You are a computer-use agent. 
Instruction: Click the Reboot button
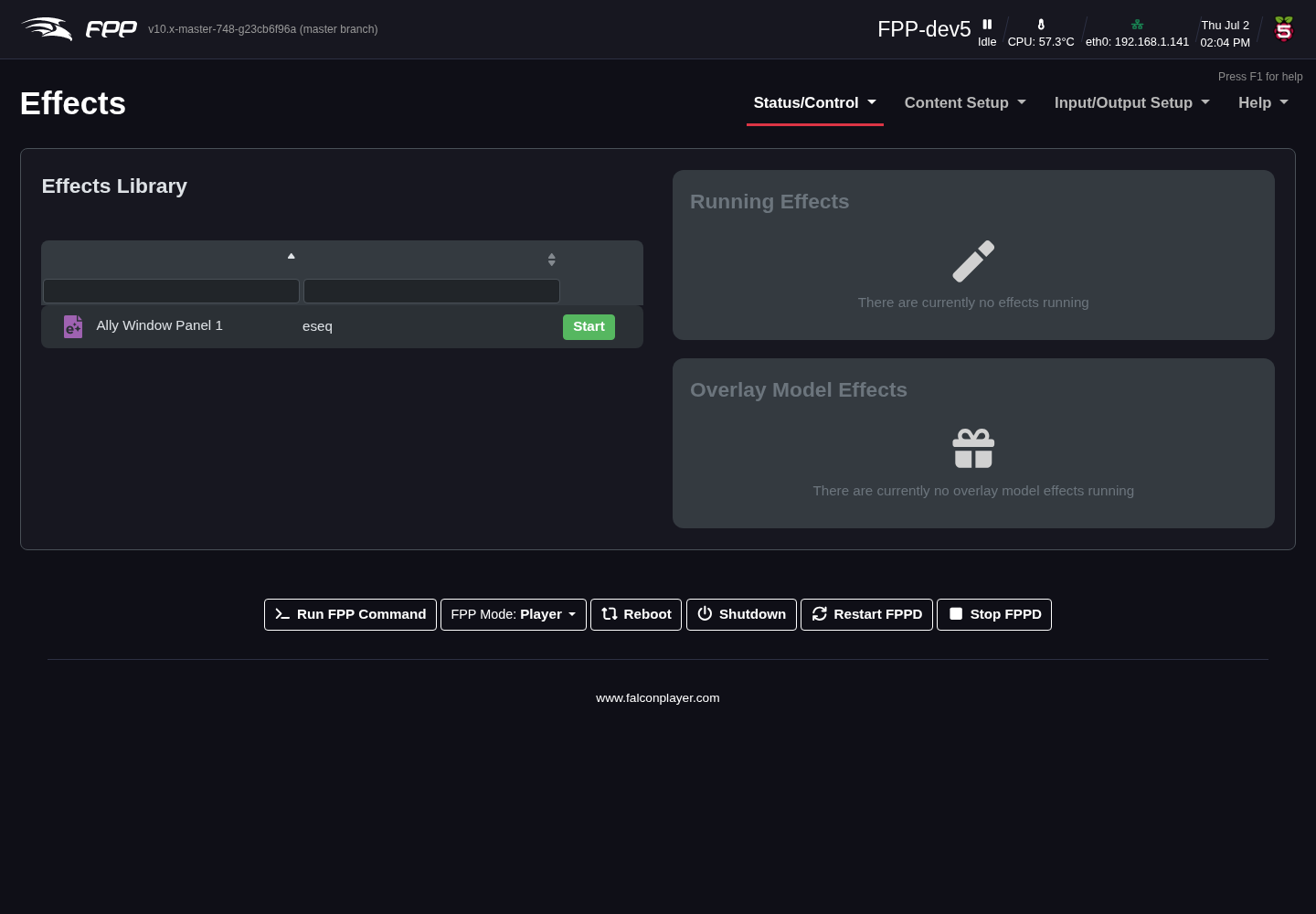[636, 614]
